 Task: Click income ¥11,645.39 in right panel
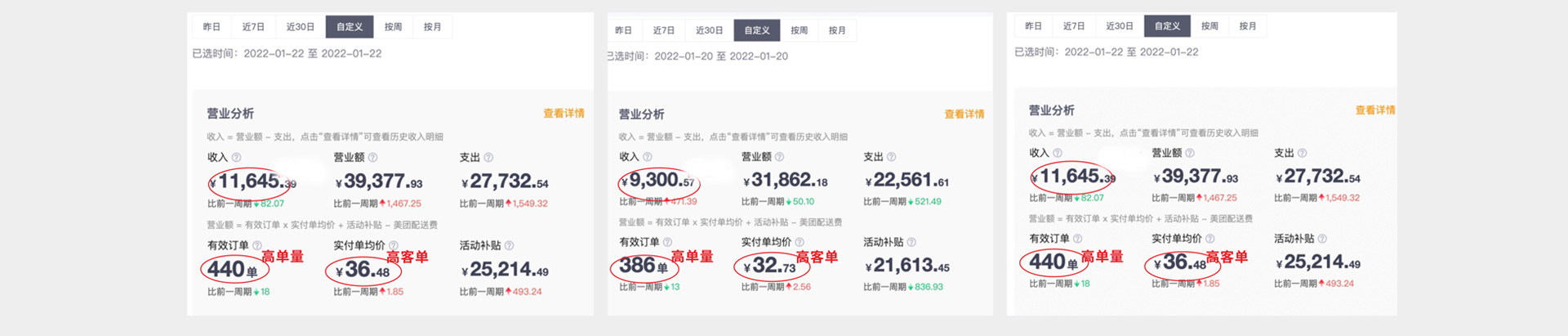(1073, 177)
